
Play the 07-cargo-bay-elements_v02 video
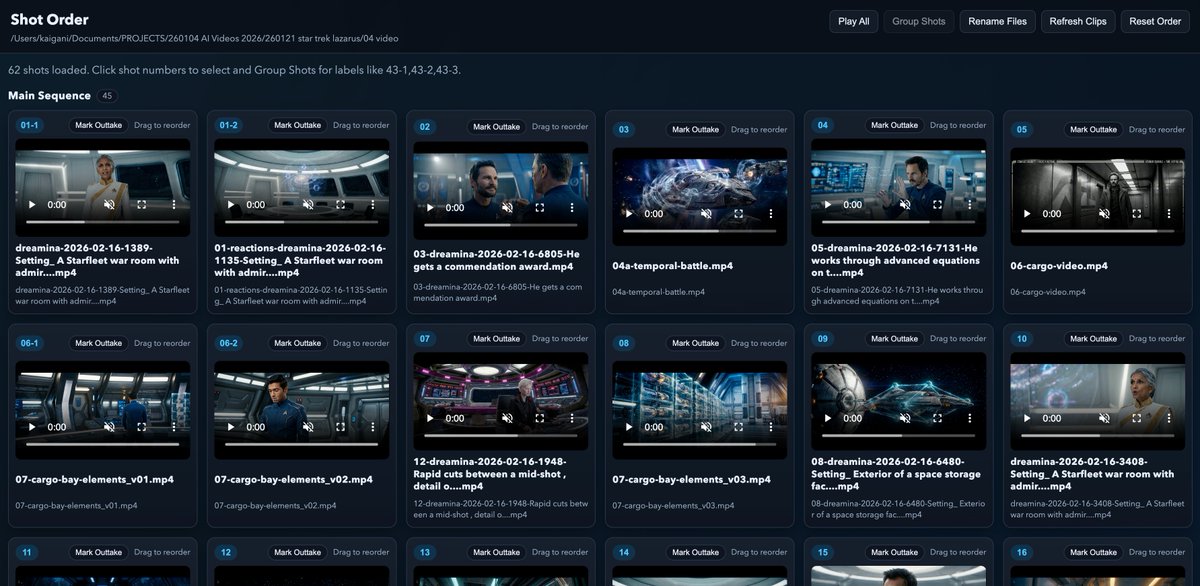coord(231,427)
